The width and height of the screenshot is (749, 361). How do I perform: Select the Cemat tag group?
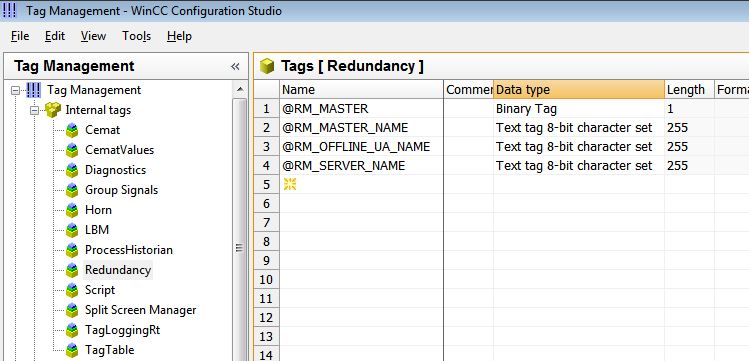(102, 130)
